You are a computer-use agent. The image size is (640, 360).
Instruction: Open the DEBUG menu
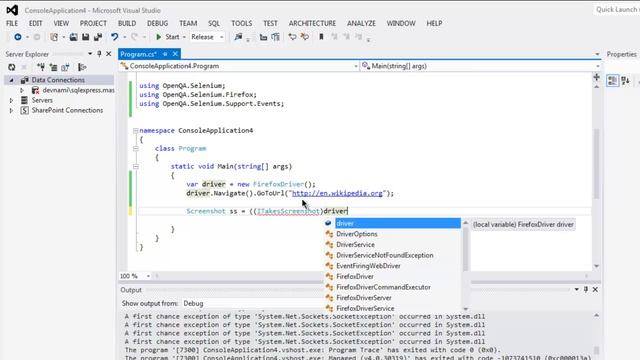coord(158,23)
